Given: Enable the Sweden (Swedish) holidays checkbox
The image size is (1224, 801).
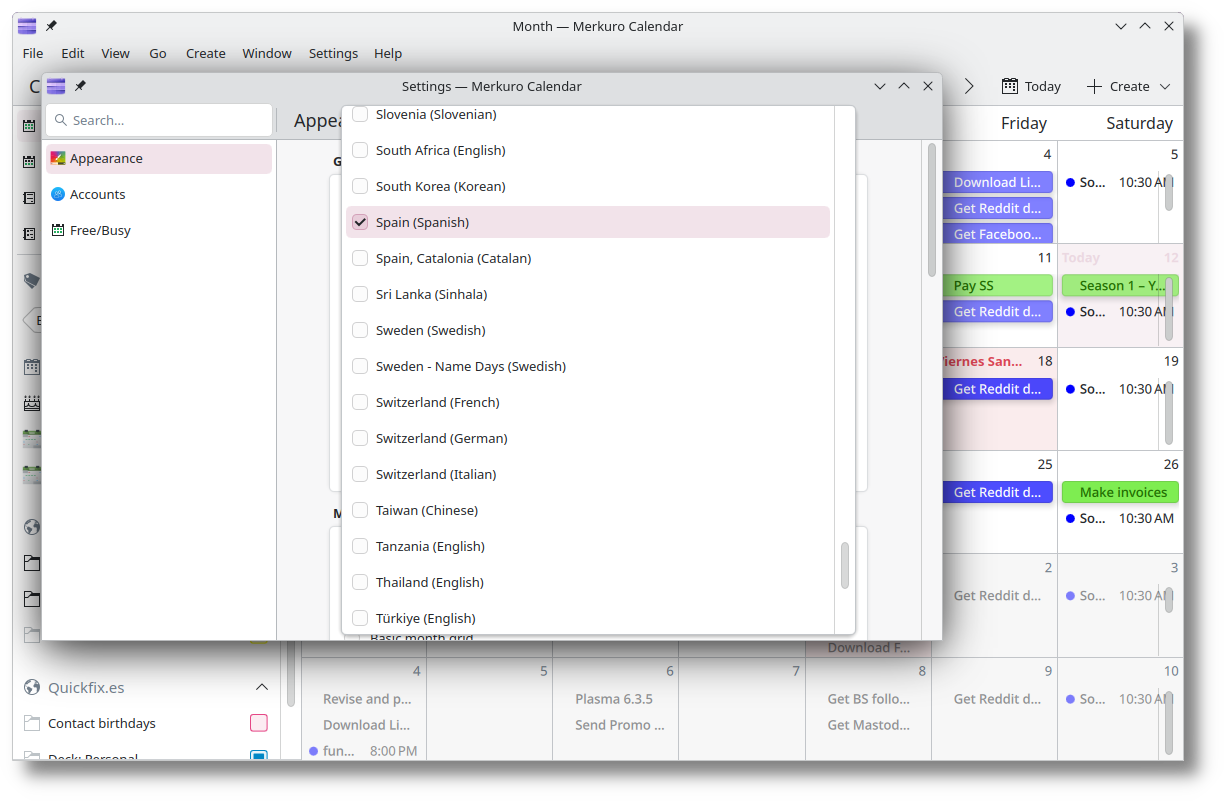Looking at the screenshot, I should [x=360, y=330].
